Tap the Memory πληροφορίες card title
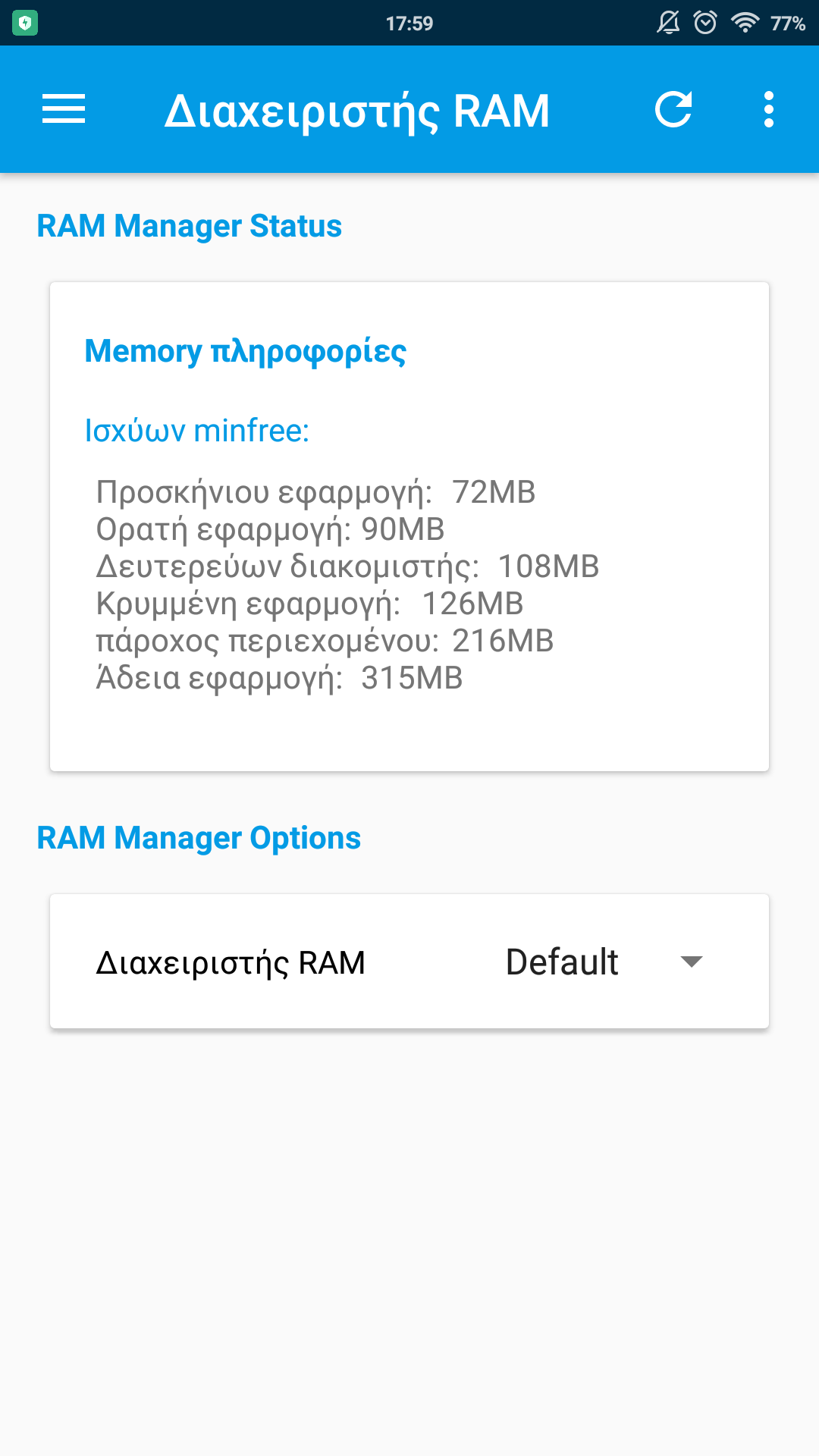Viewport: 819px width, 1456px height. click(x=246, y=351)
